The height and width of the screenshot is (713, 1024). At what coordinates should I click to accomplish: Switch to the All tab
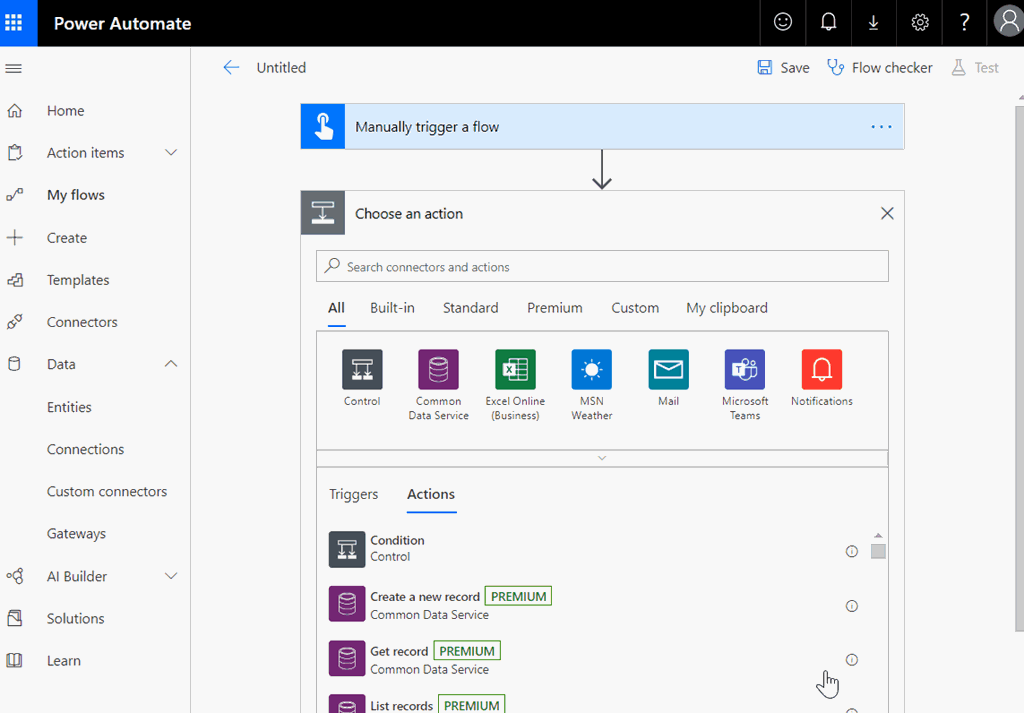(336, 308)
